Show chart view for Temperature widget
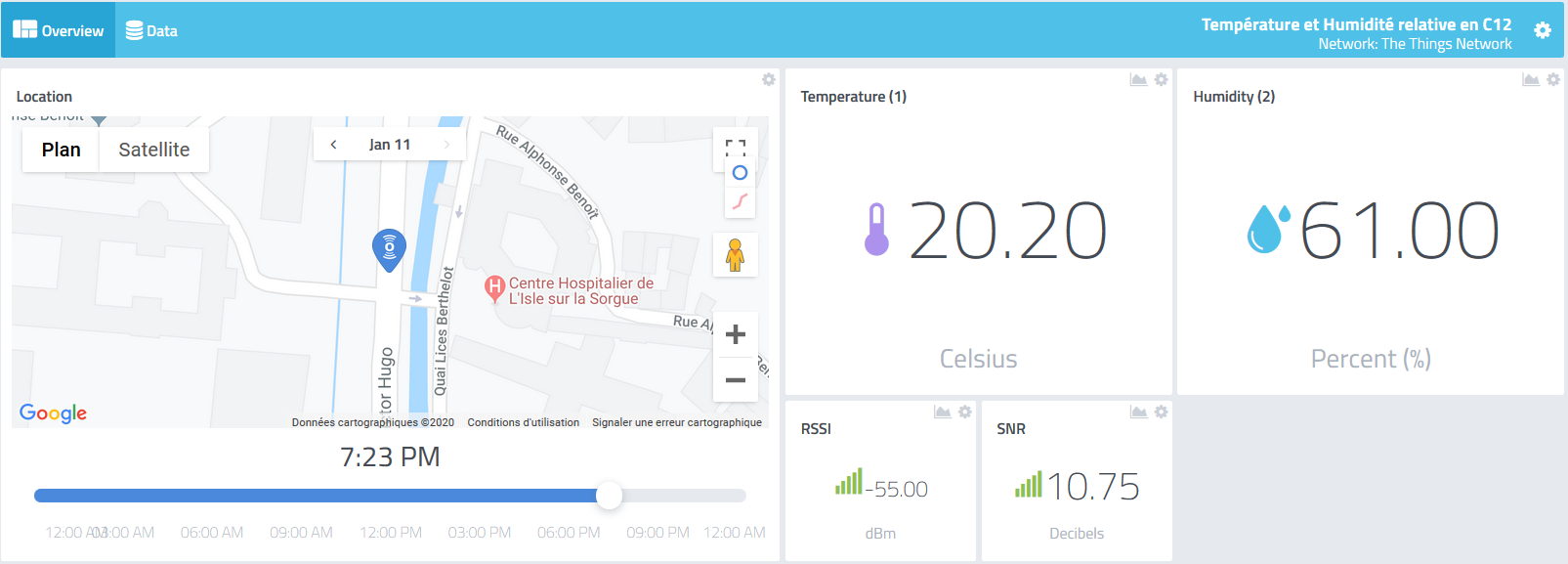Viewport: 1568px width, 564px height. point(1138,79)
